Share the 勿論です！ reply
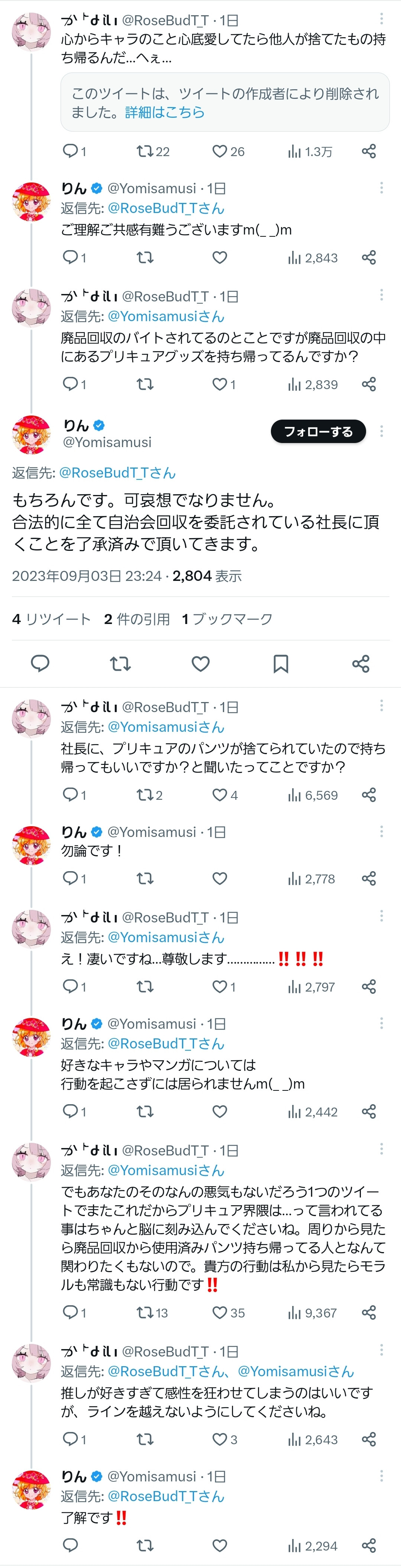This screenshot has height=1568, width=401. [x=369, y=878]
